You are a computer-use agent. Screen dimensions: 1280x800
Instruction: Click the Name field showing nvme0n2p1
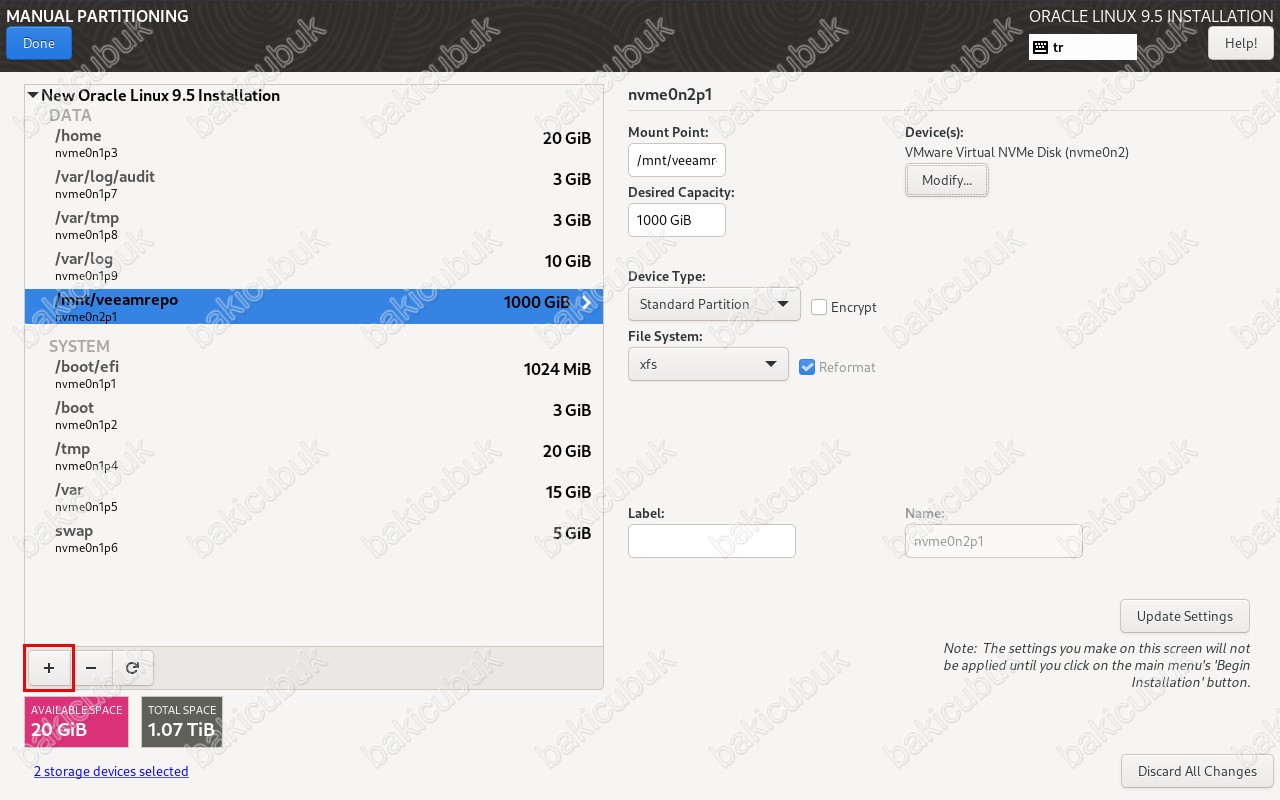[x=994, y=541]
